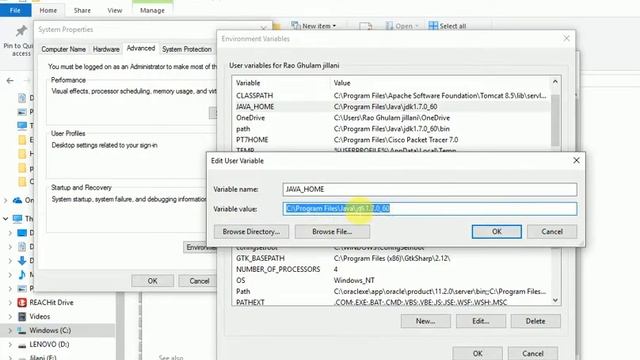Click Cancel at bottom of Environment Variables
The image size is (640, 360).
pos(533,353)
